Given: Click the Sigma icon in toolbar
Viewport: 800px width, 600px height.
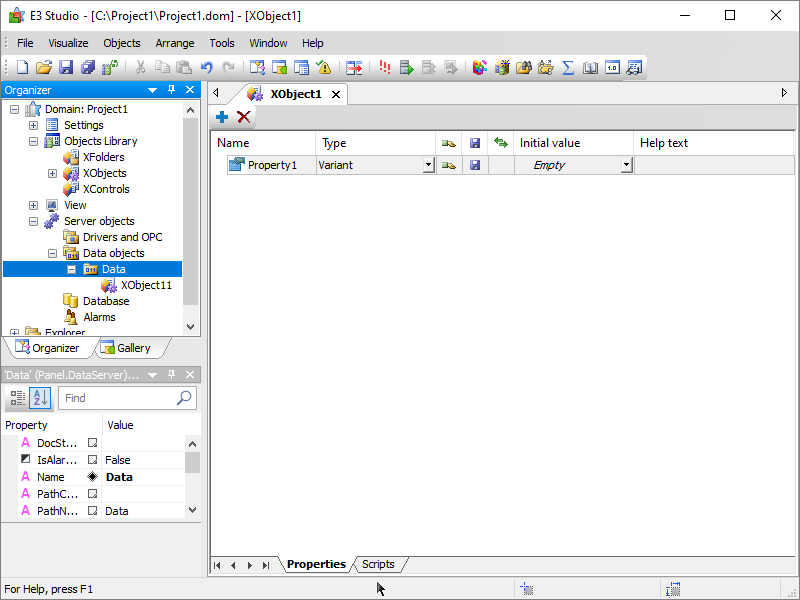Looking at the screenshot, I should (568, 68).
